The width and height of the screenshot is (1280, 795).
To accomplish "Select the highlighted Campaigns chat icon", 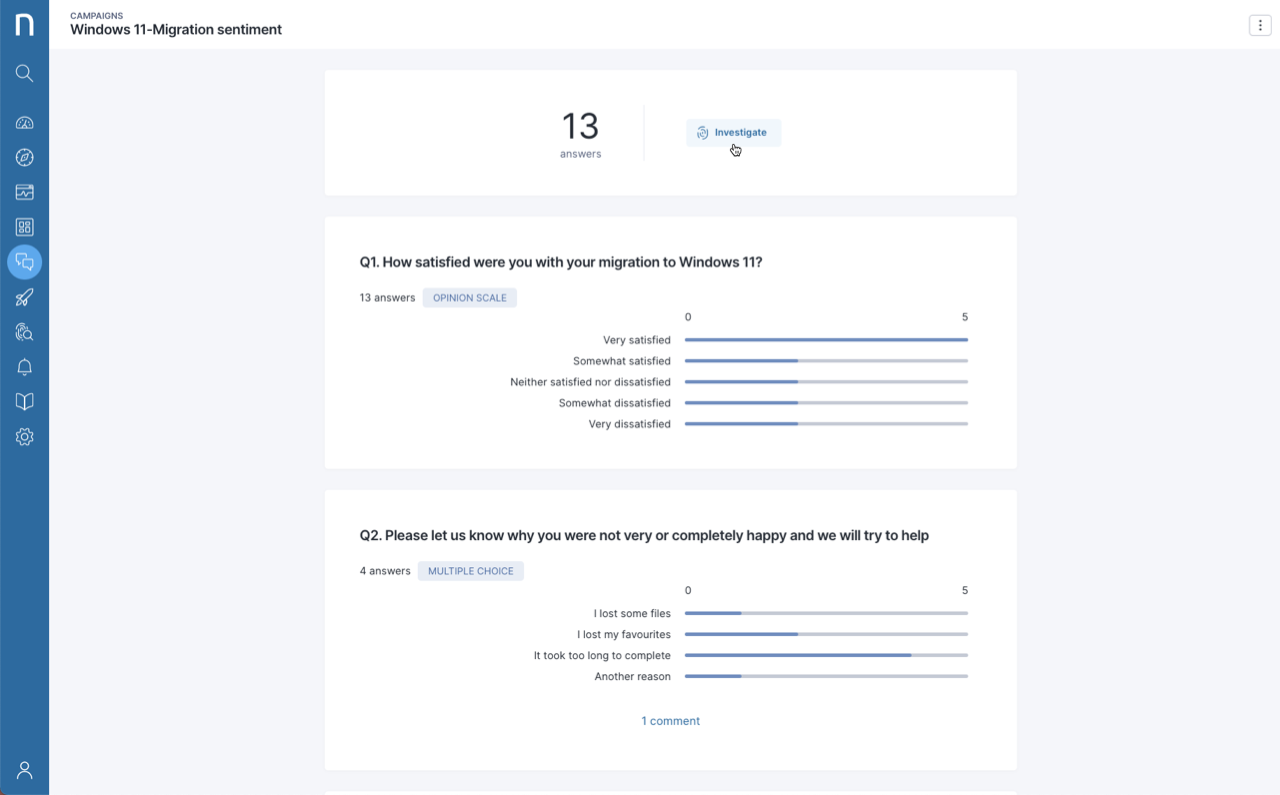I will [x=24, y=262].
